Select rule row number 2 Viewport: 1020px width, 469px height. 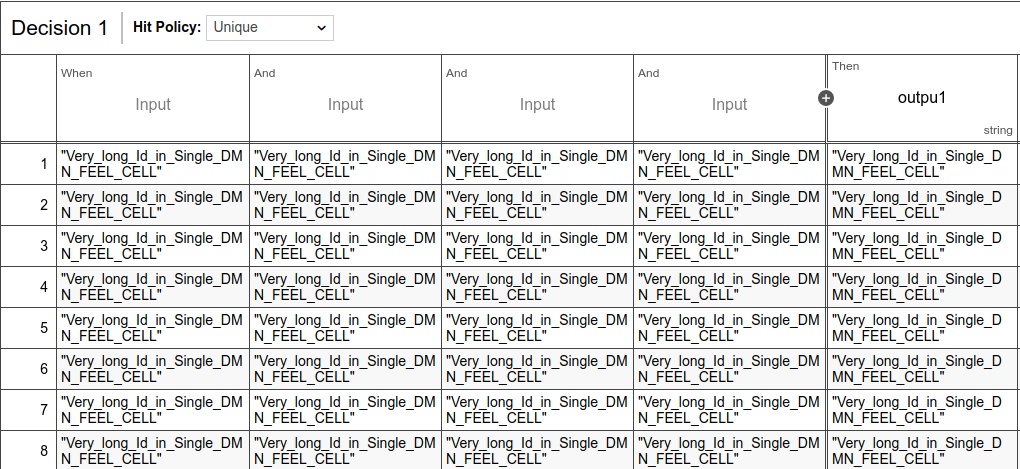point(29,205)
